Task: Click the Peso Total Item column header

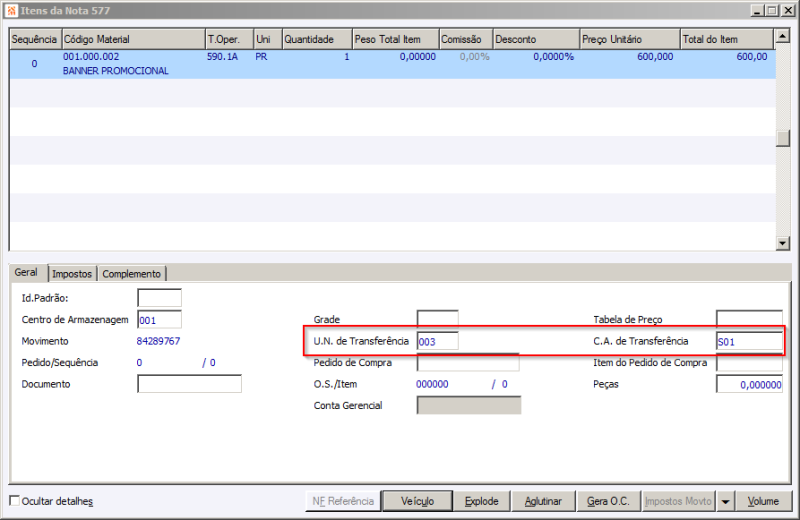Action: [396, 39]
